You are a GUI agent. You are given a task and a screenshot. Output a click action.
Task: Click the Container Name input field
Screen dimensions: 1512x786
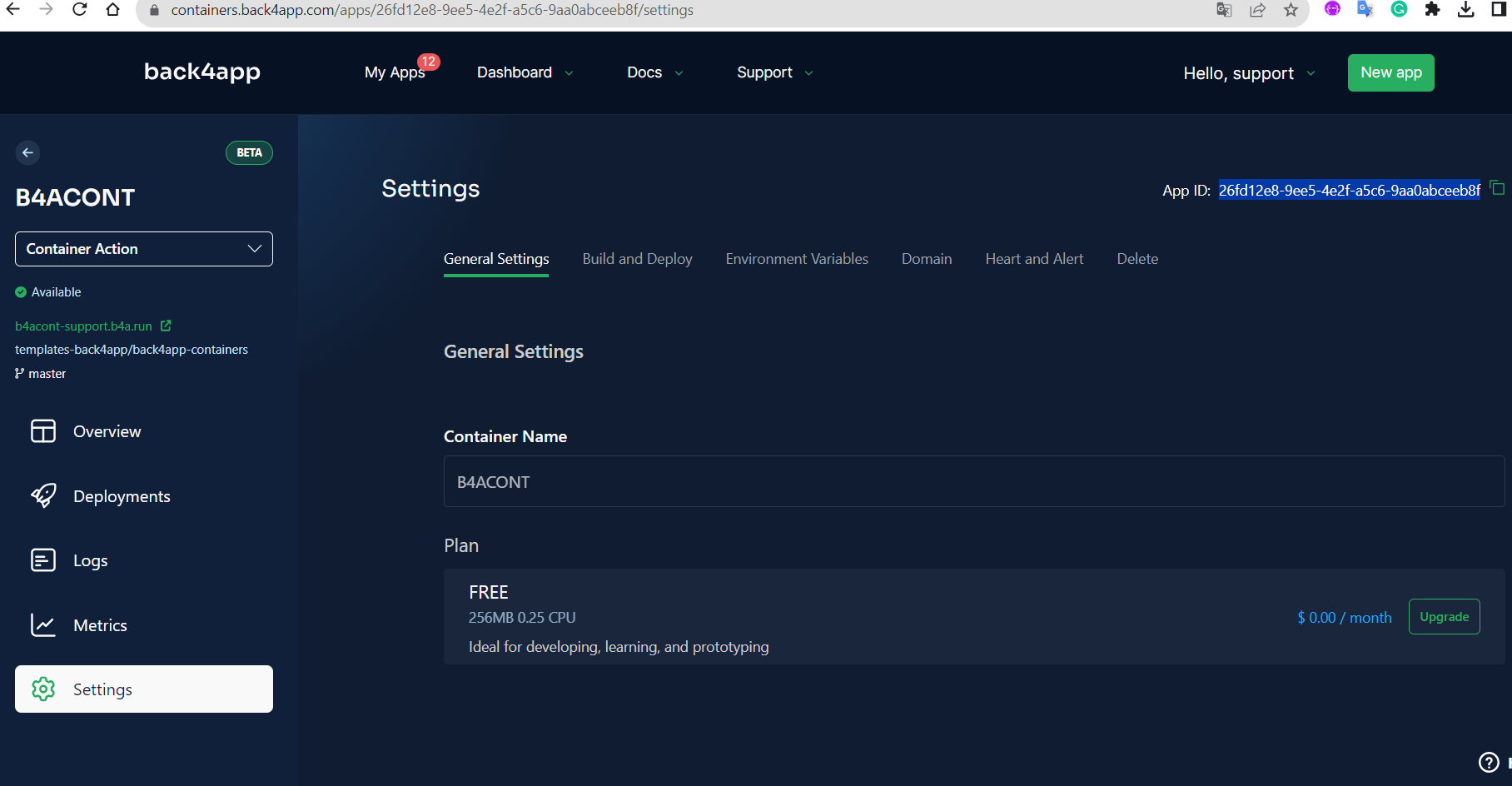click(974, 481)
